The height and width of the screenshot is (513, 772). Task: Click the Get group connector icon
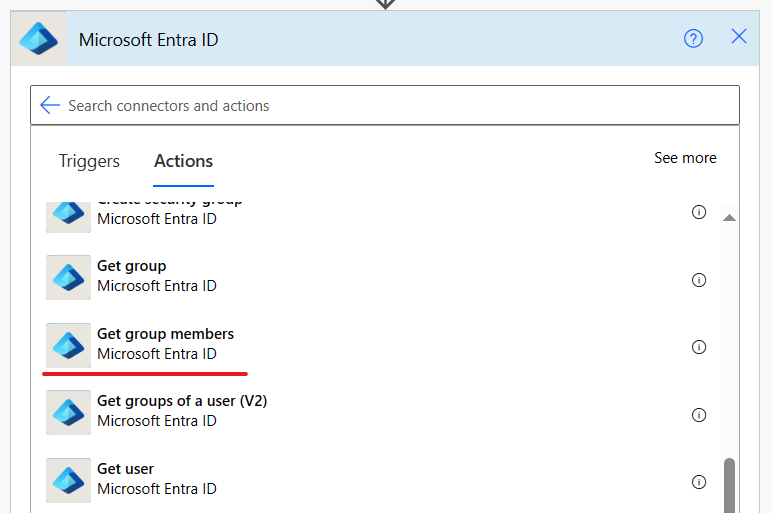(x=68, y=277)
